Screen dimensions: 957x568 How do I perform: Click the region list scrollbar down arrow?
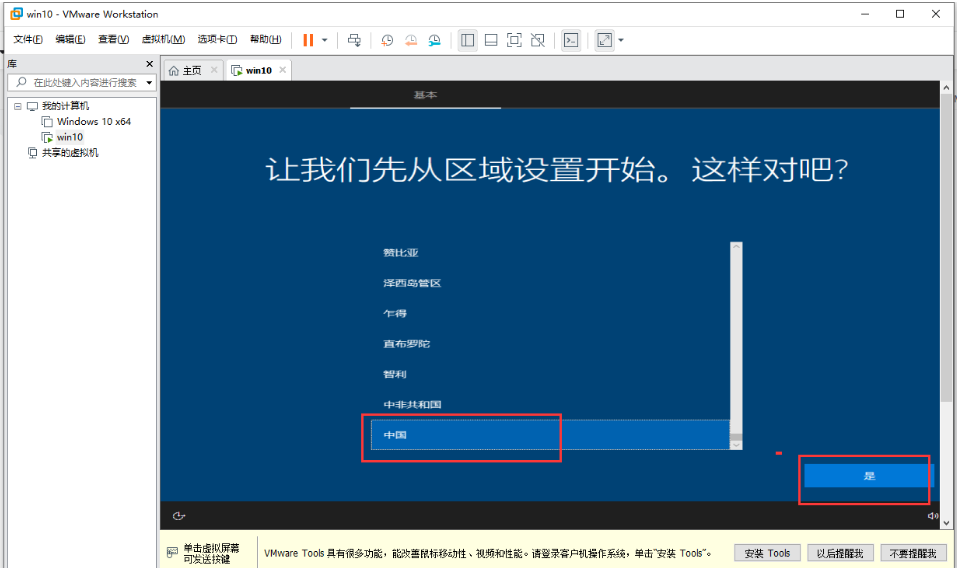click(x=736, y=445)
